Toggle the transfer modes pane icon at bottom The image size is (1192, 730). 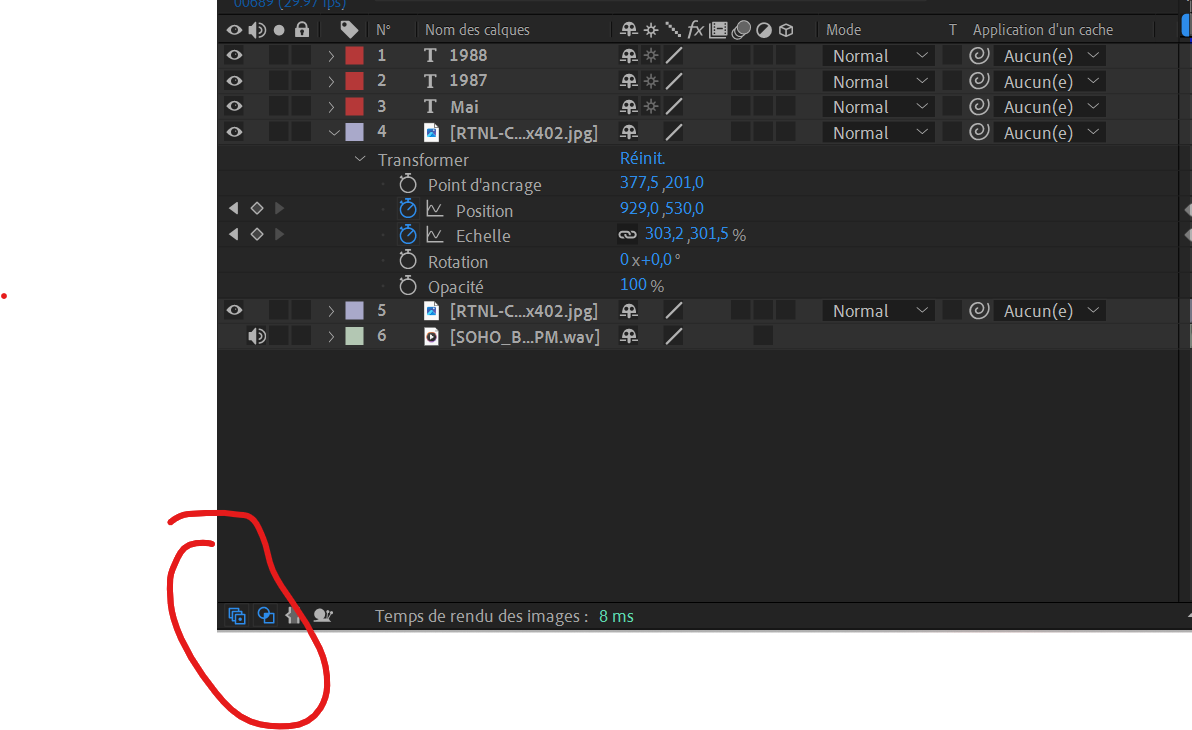click(x=266, y=616)
